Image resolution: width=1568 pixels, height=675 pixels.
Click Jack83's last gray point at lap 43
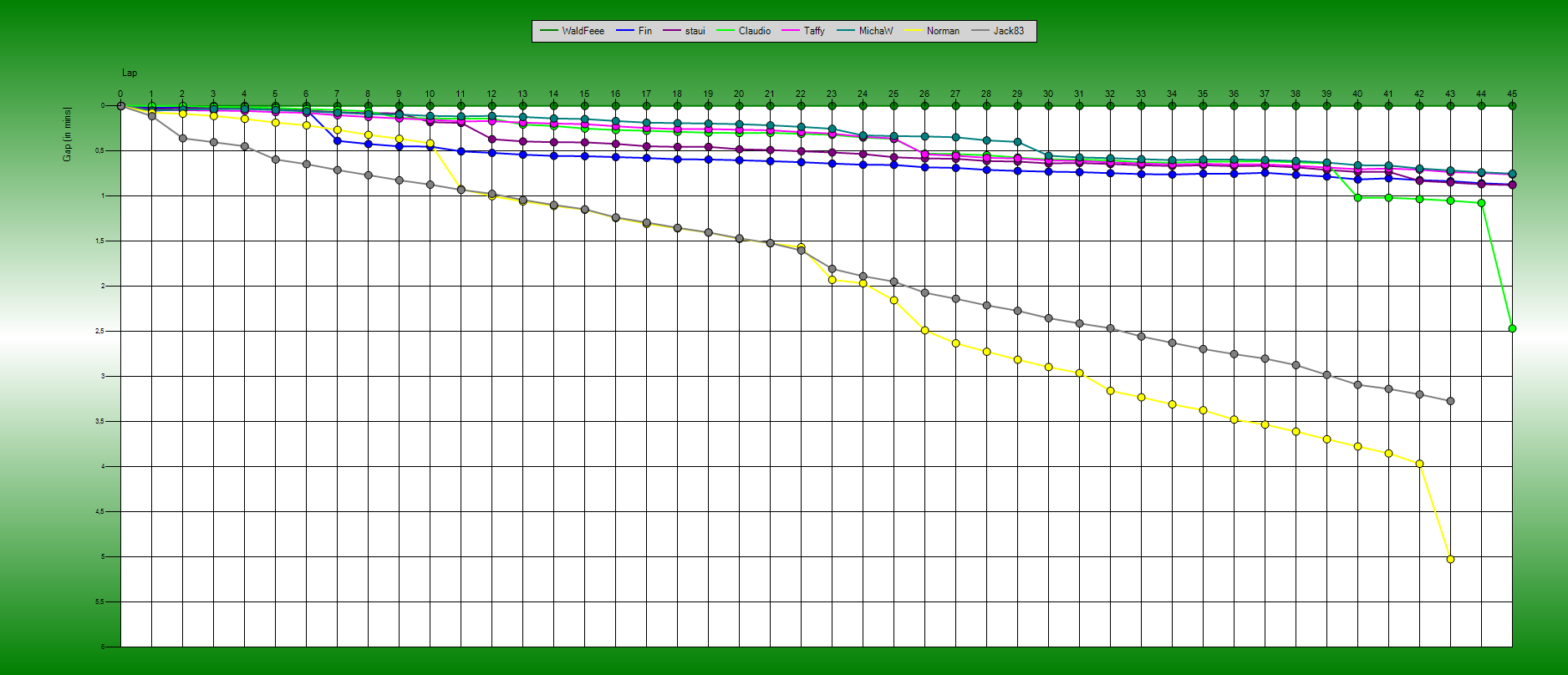pos(1450,401)
